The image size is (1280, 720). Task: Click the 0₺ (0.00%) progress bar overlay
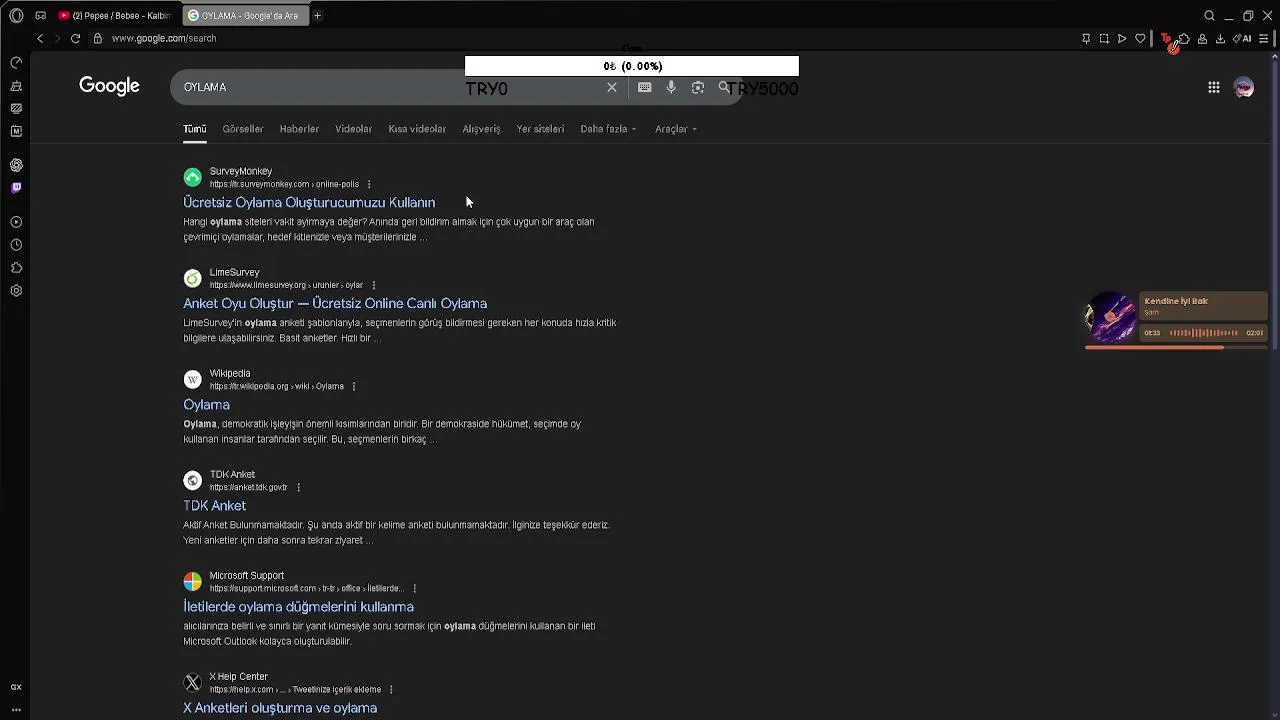[632, 66]
